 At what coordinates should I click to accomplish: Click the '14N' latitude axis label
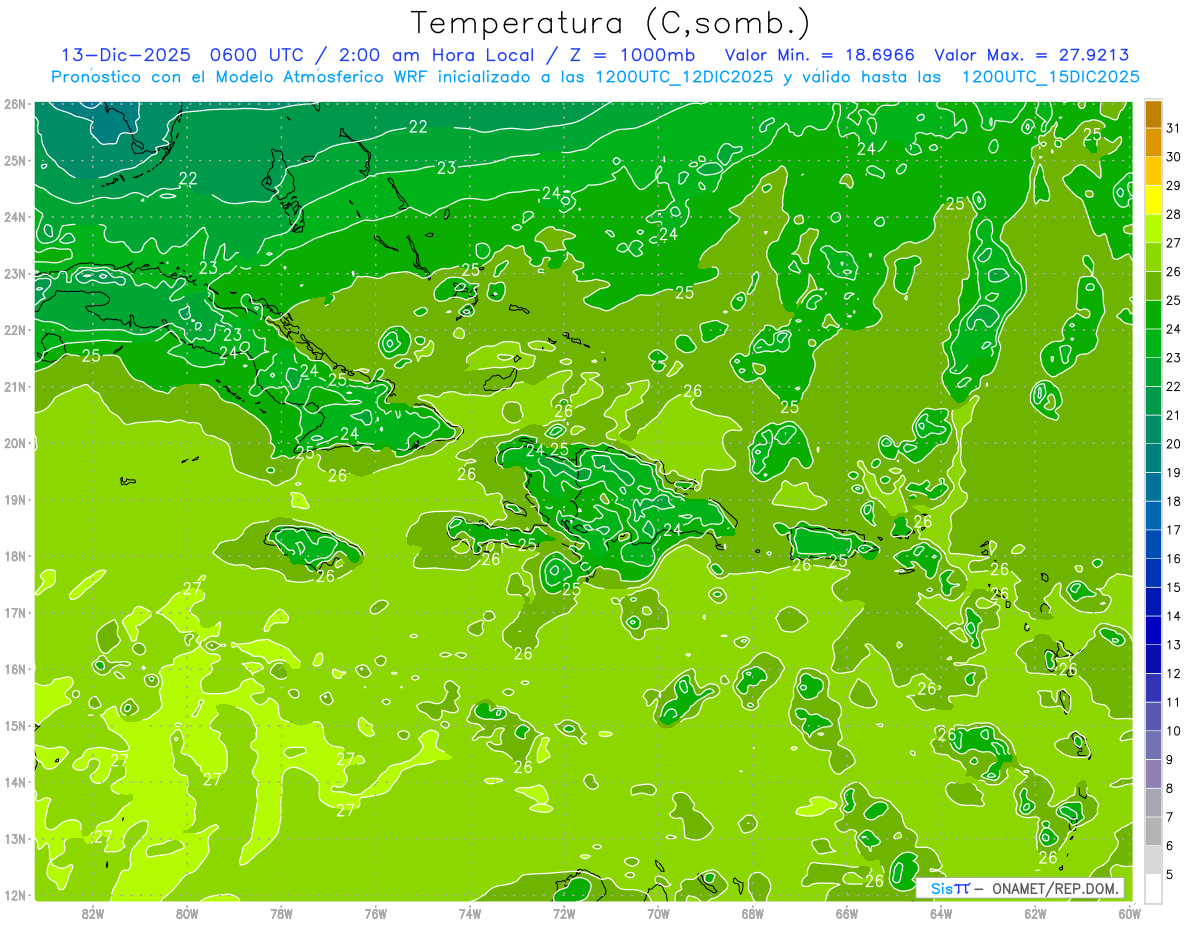click(14, 782)
